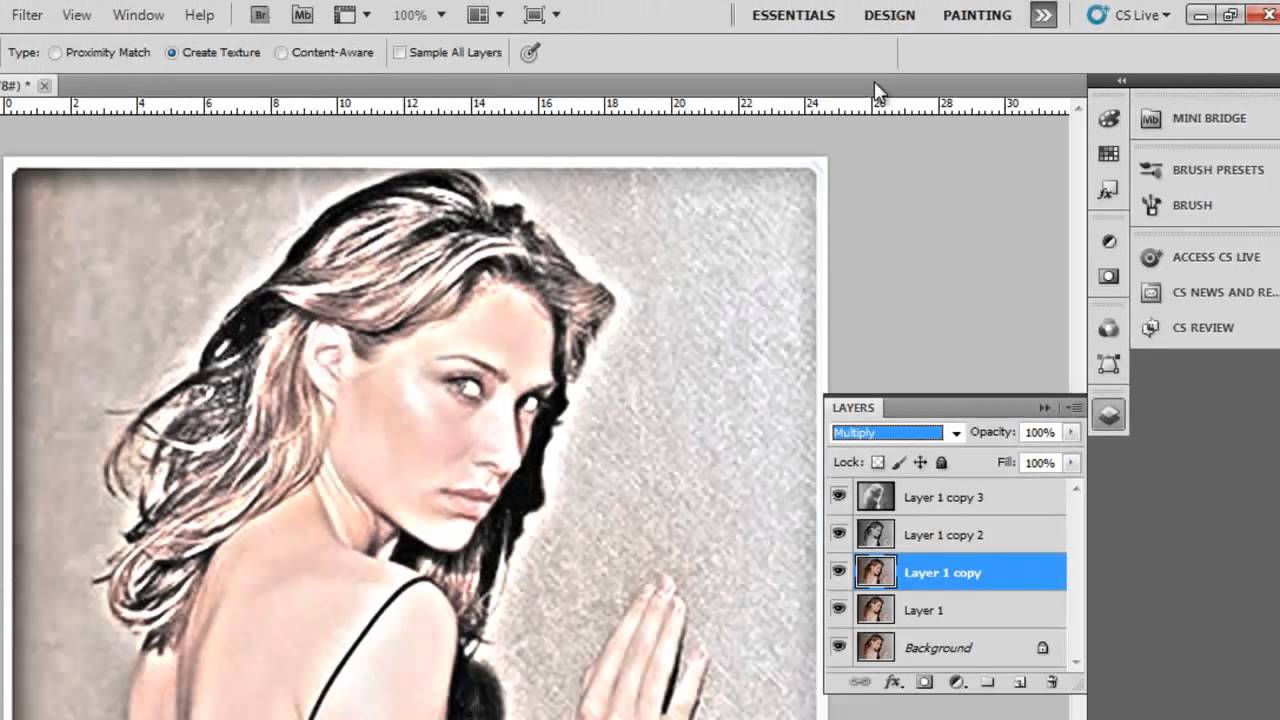The image size is (1280, 720).
Task: Open the Window menu
Action: 138,15
